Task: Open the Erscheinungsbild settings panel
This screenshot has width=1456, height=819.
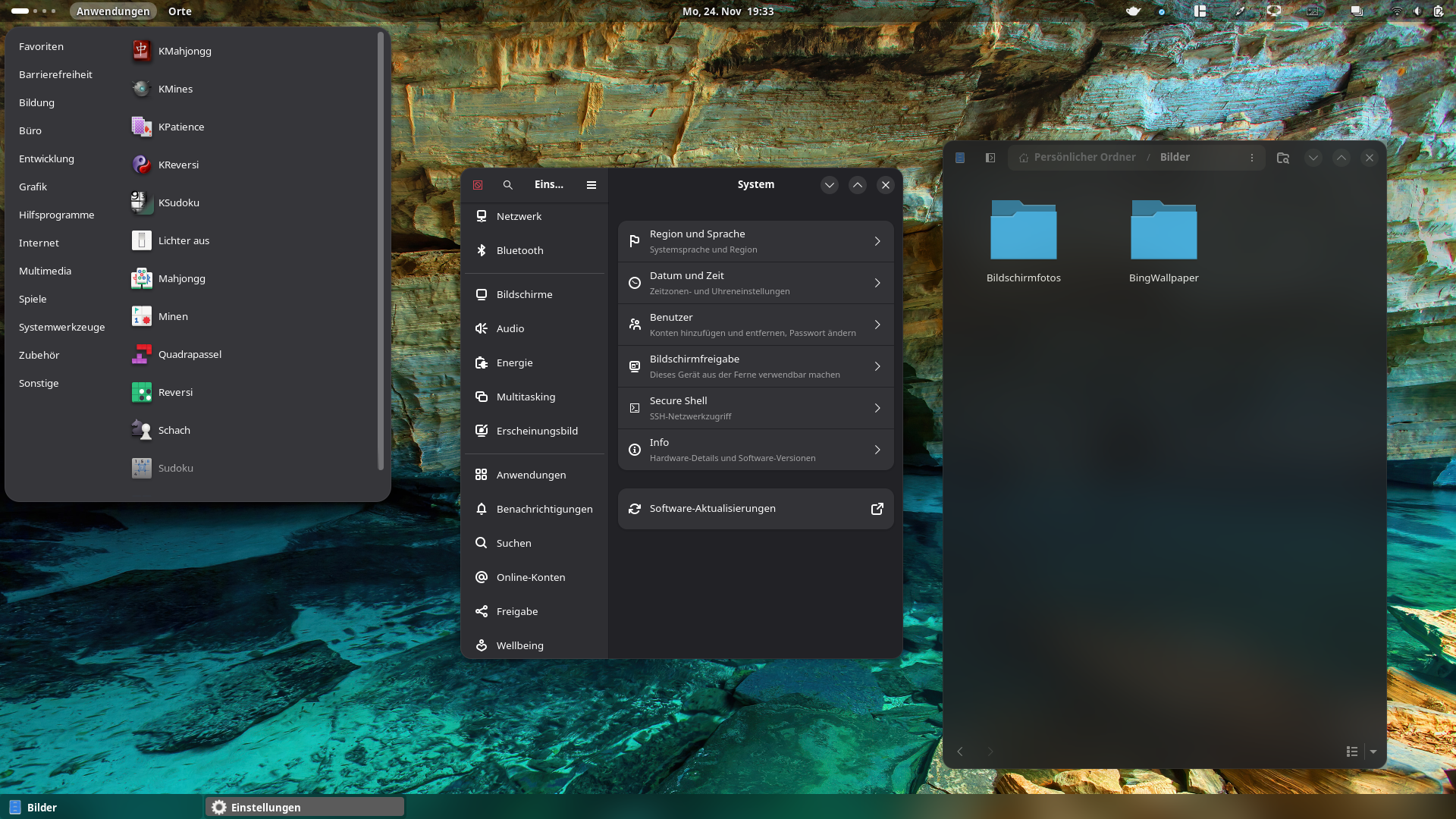Action: pos(536,431)
